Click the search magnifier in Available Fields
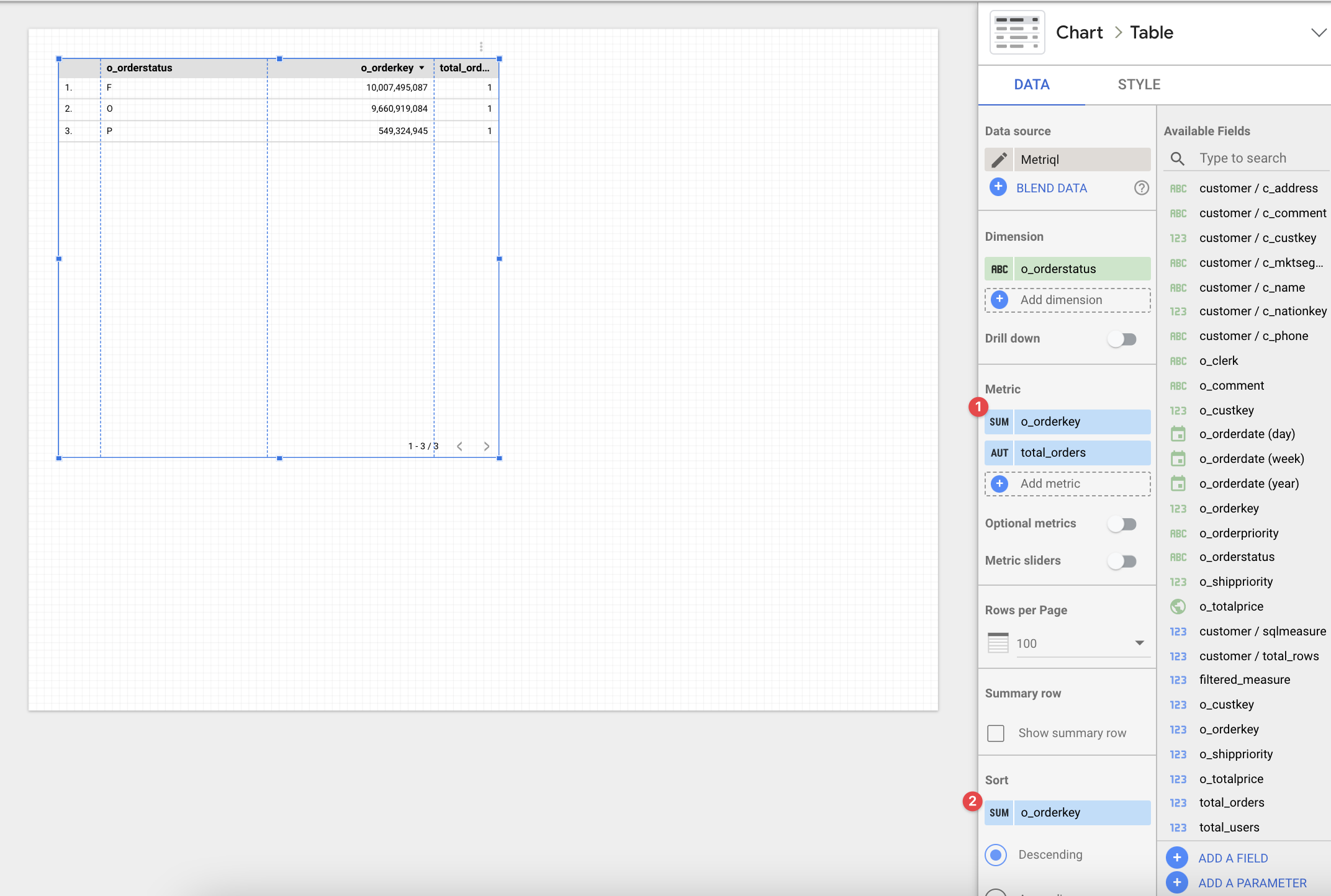Image resolution: width=1331 pixels, height=896 pixels. 1177,158
